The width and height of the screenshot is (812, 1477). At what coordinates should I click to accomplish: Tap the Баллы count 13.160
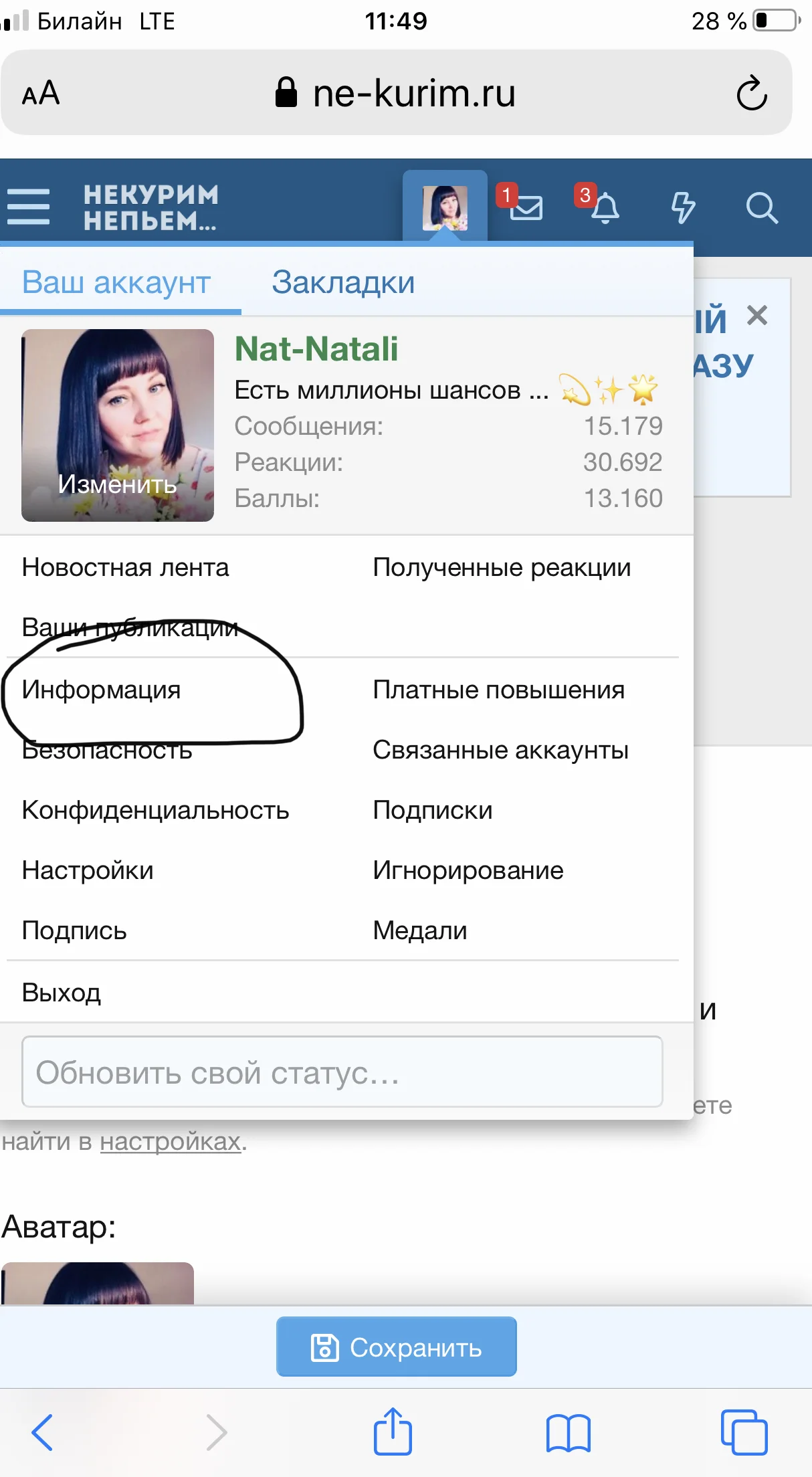(623, 498)
